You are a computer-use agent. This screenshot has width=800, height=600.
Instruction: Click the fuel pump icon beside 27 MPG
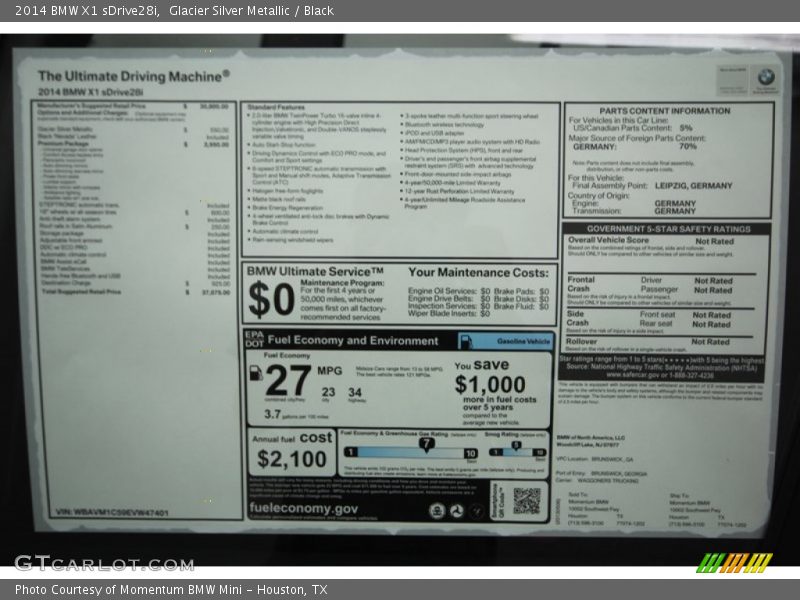256,374
